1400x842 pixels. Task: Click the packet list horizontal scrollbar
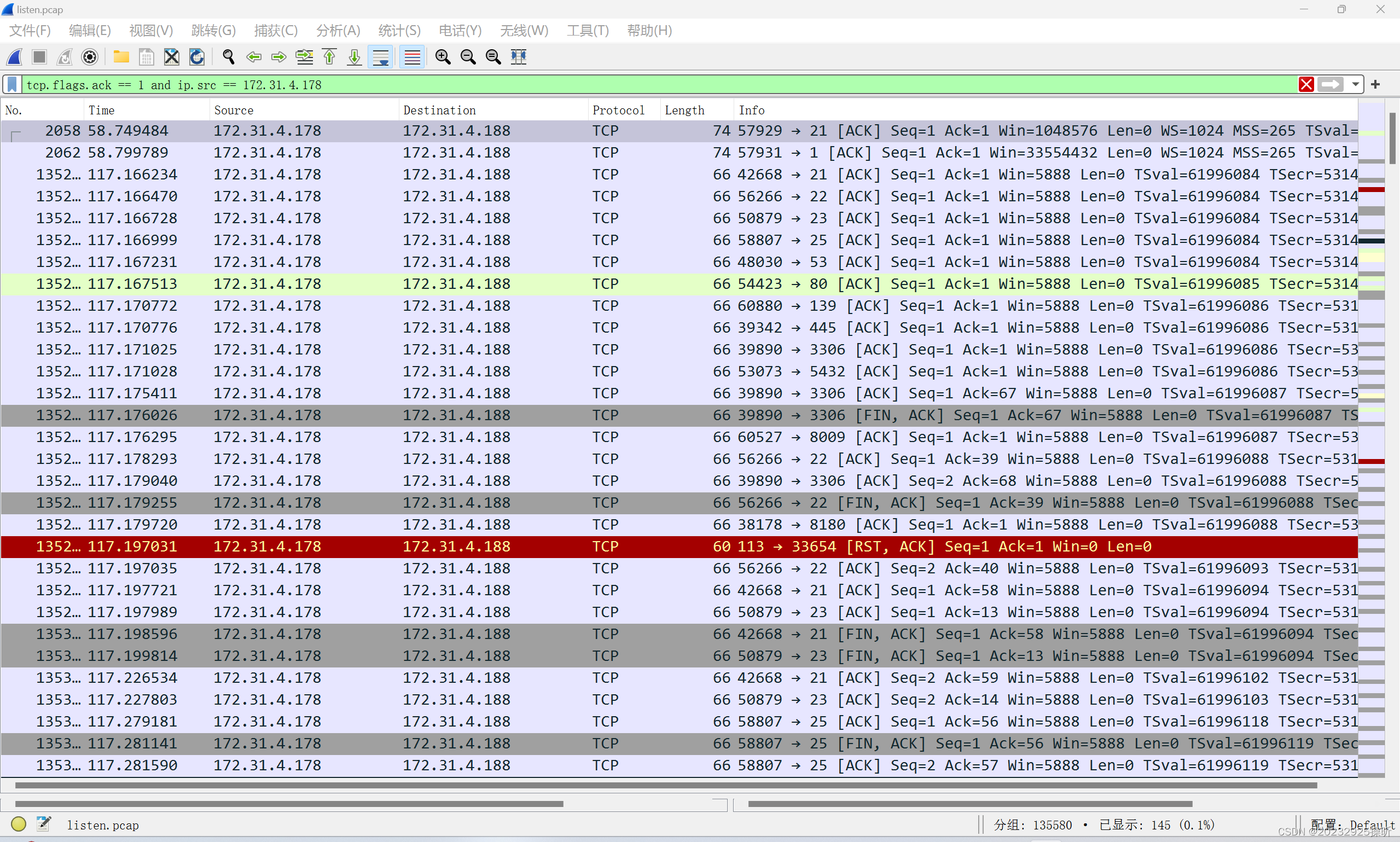click(x=665, y=786)
